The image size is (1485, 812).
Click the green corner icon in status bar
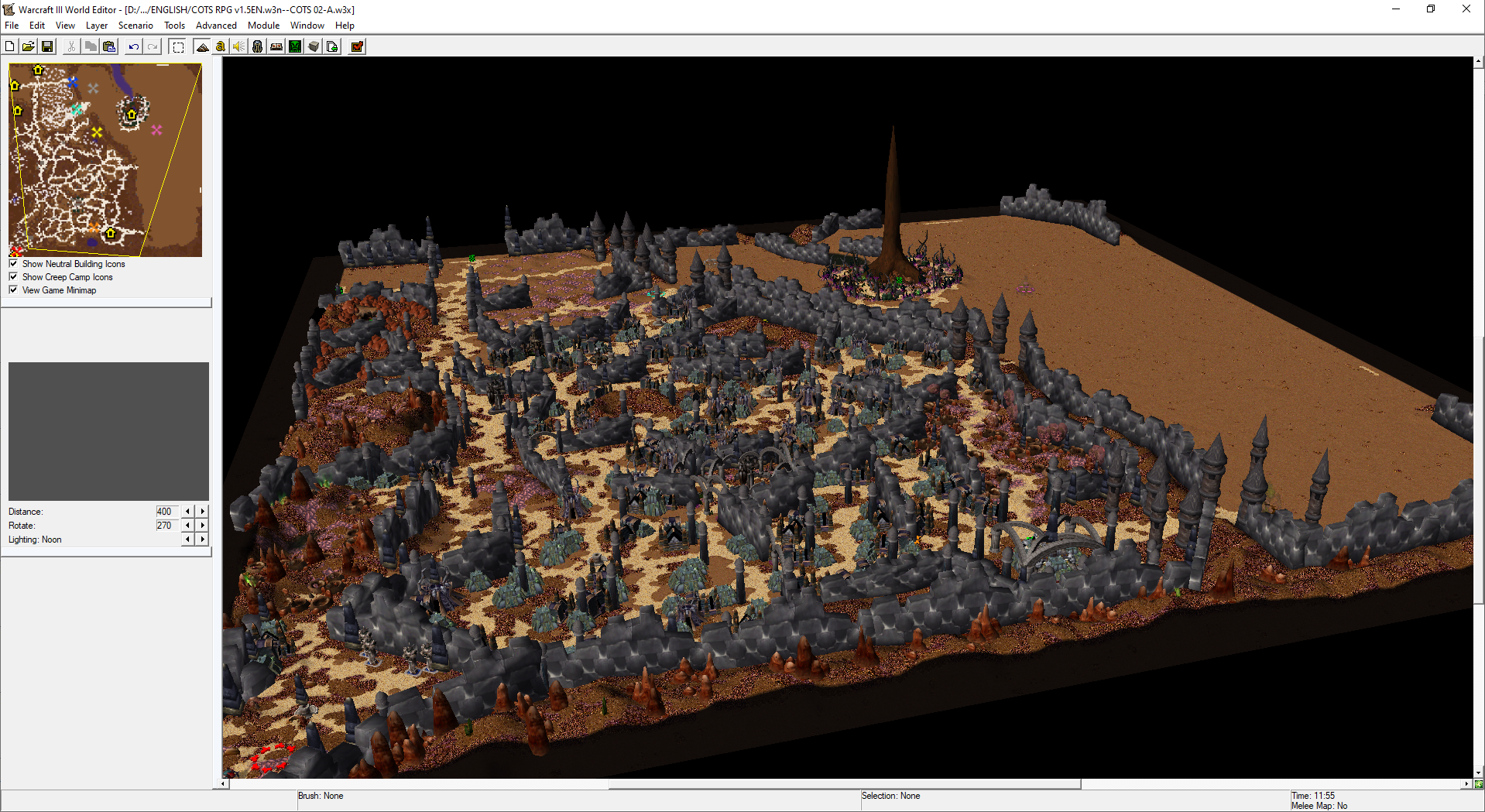[1479, 784]
